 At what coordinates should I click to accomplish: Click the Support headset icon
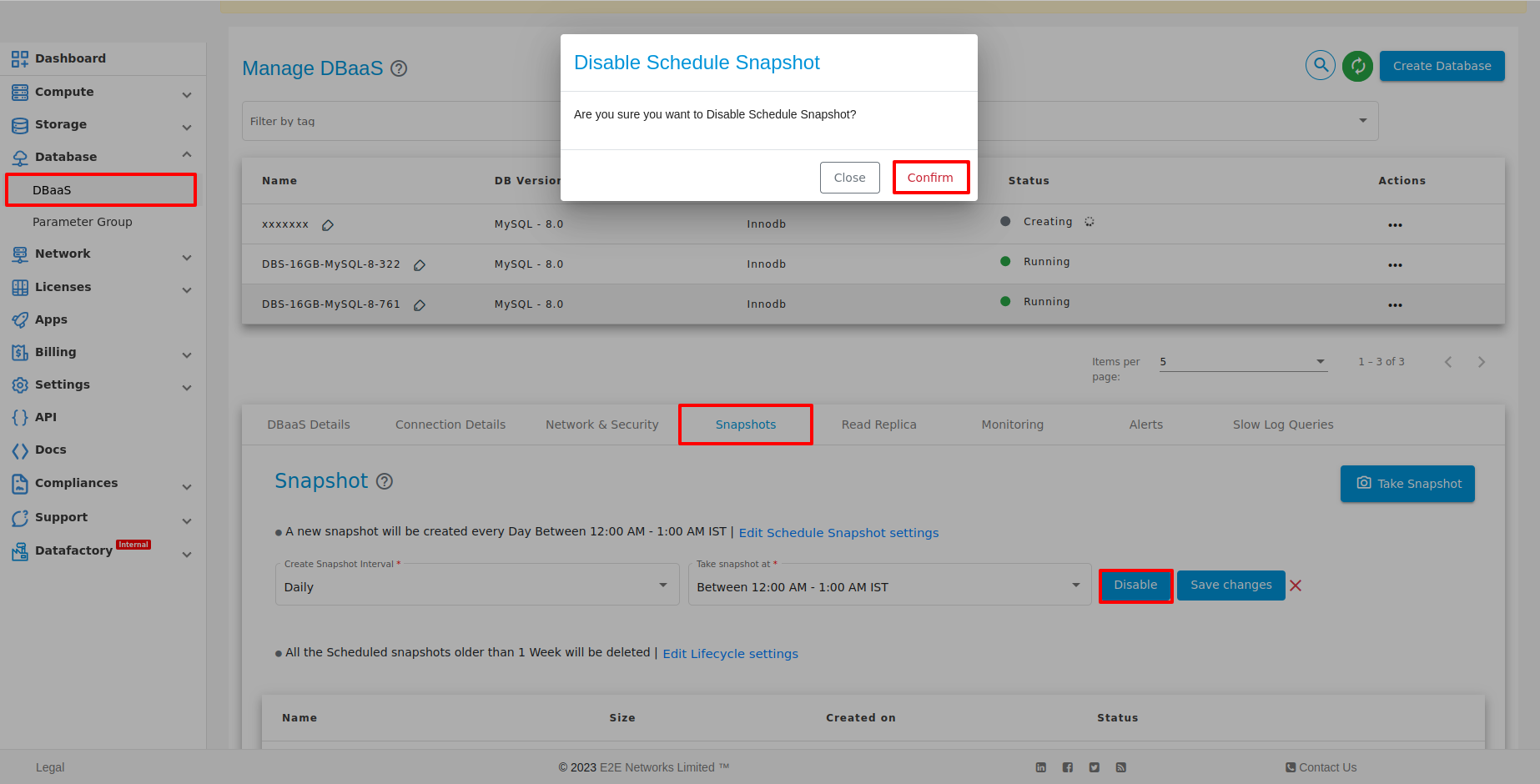(x=20, y=518)
